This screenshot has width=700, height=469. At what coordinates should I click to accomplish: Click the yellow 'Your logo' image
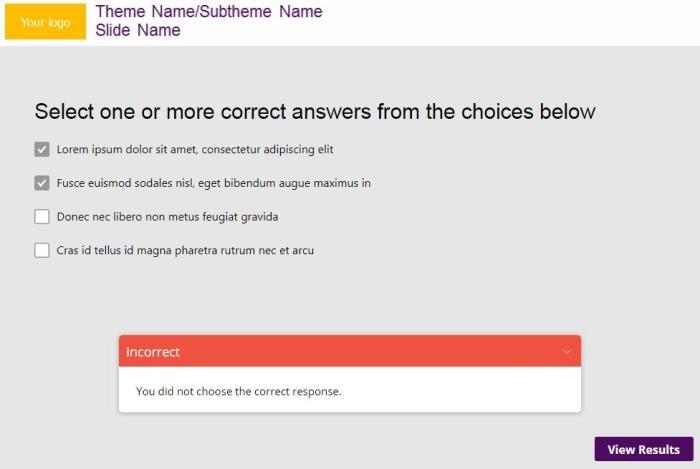tap(45, 22)
